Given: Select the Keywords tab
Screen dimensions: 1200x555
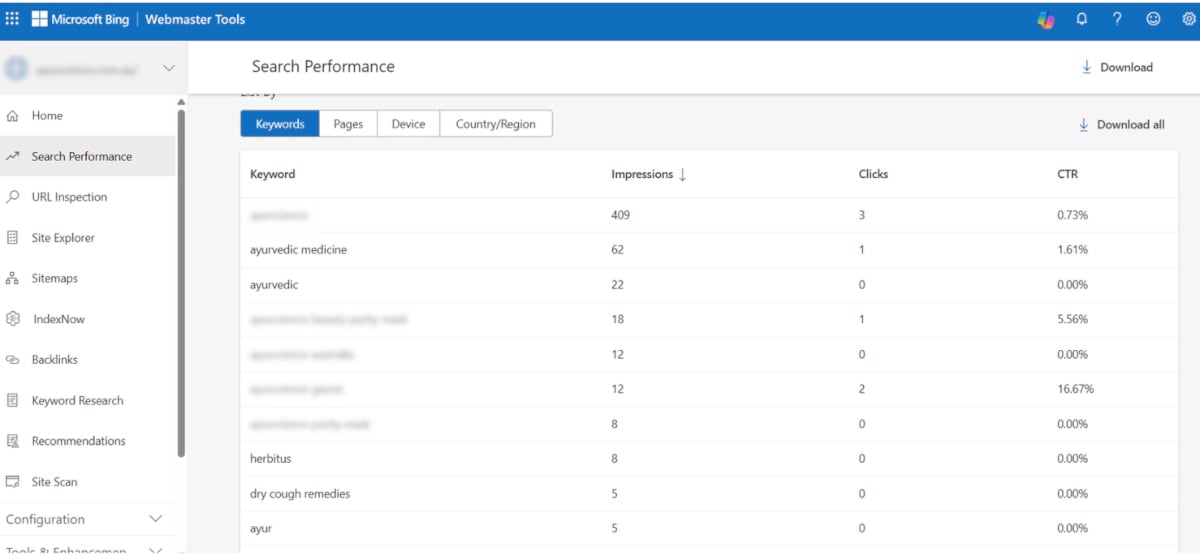Looking at the screenshot, I should coord(280,124).
